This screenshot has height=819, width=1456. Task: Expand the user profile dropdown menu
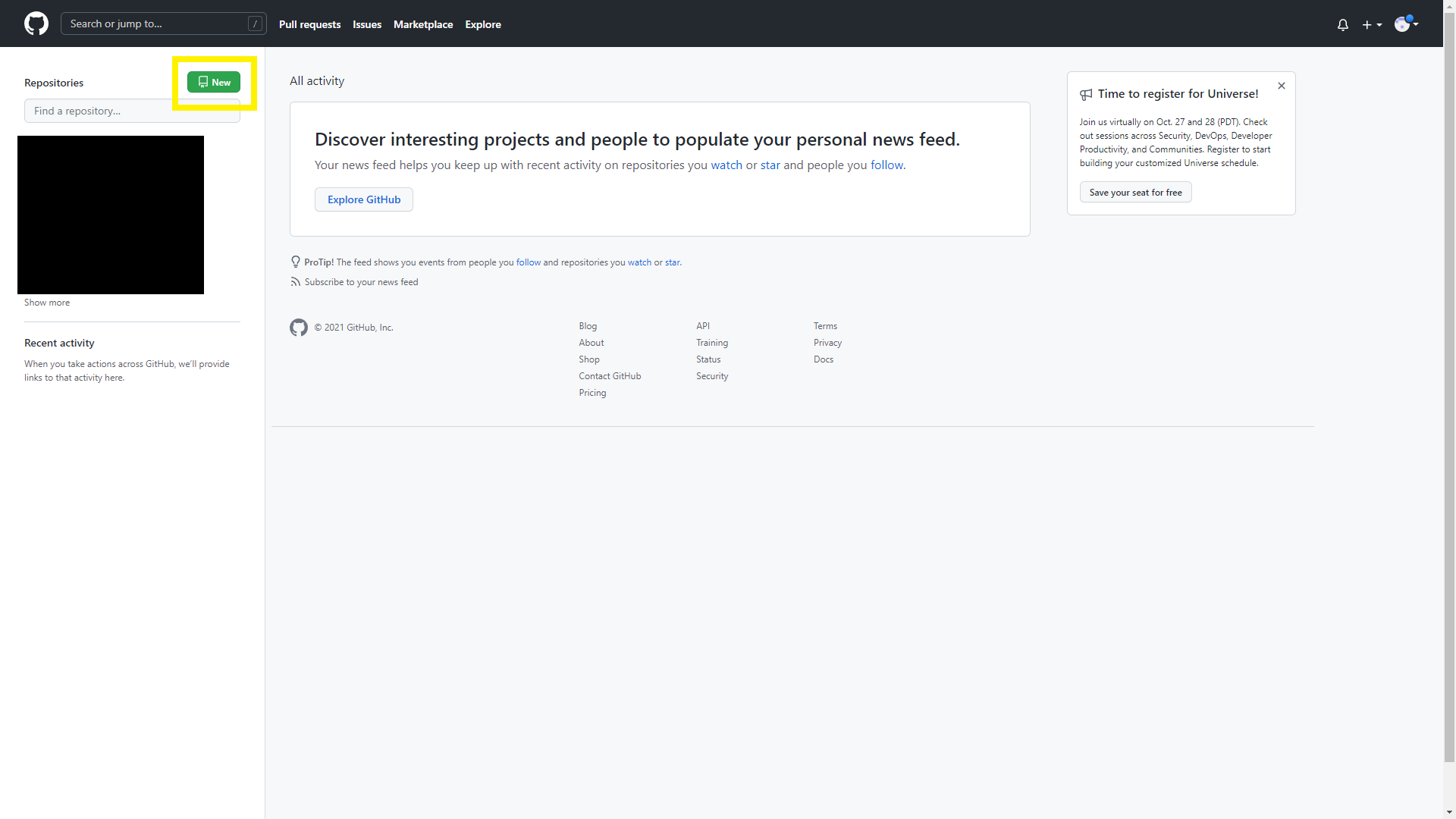(x=1407, y=23)
